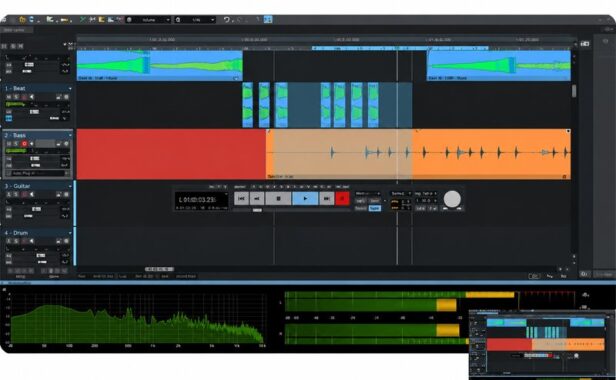Click the icon at the top-right above the vertical scrollbar
Screen dimensions: 616x380
[x=585, y=44]
